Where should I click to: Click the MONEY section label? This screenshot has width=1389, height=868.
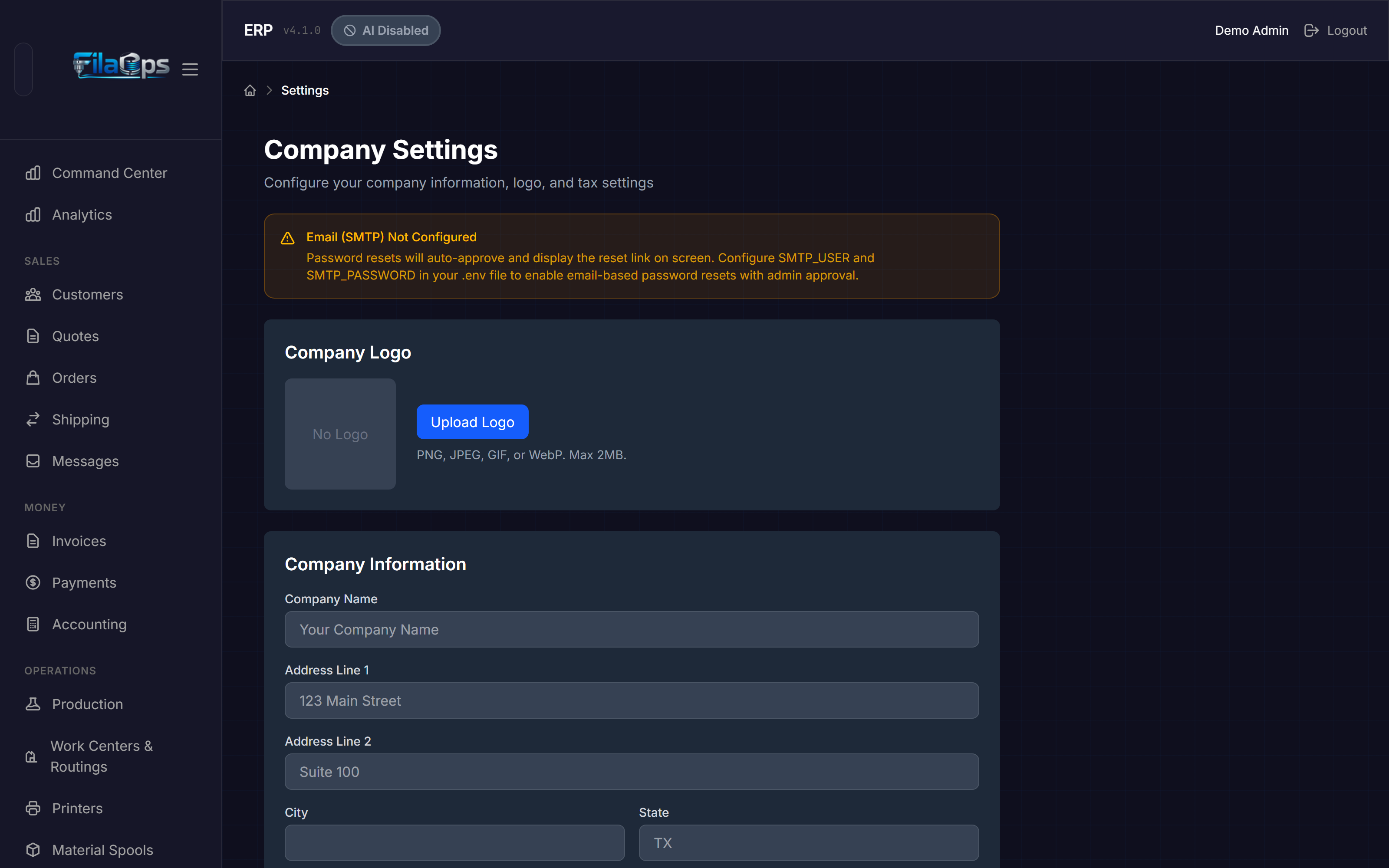pos(45,507)
